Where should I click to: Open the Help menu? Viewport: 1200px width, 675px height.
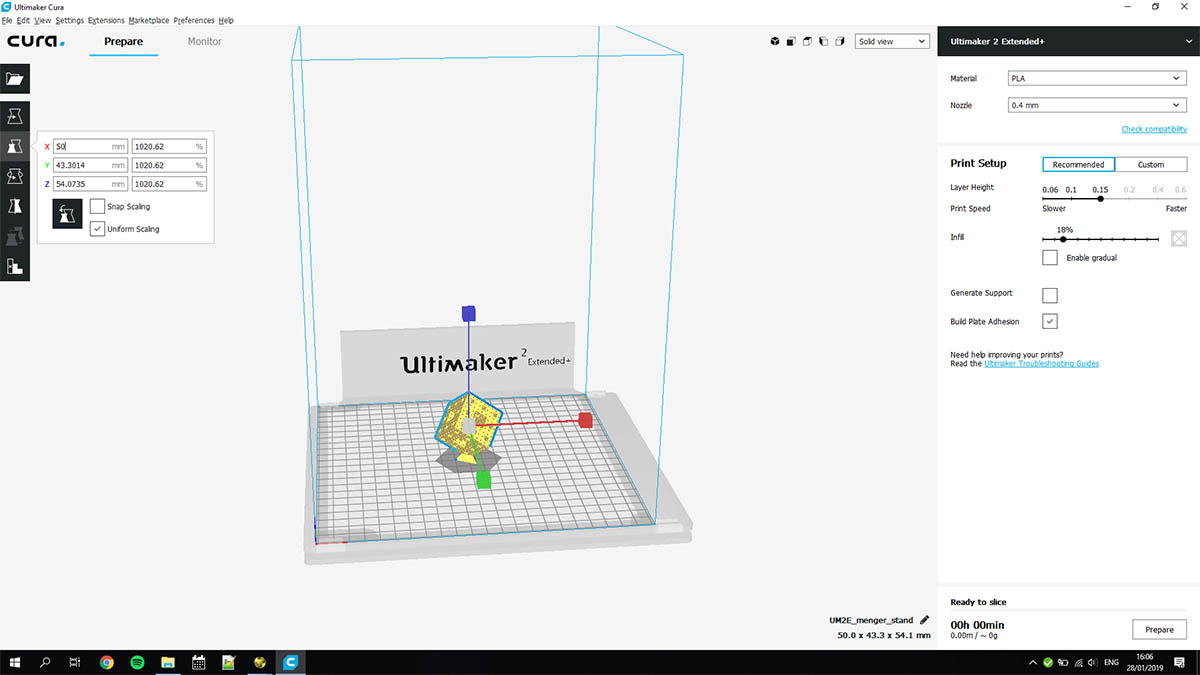click(226, 20)
